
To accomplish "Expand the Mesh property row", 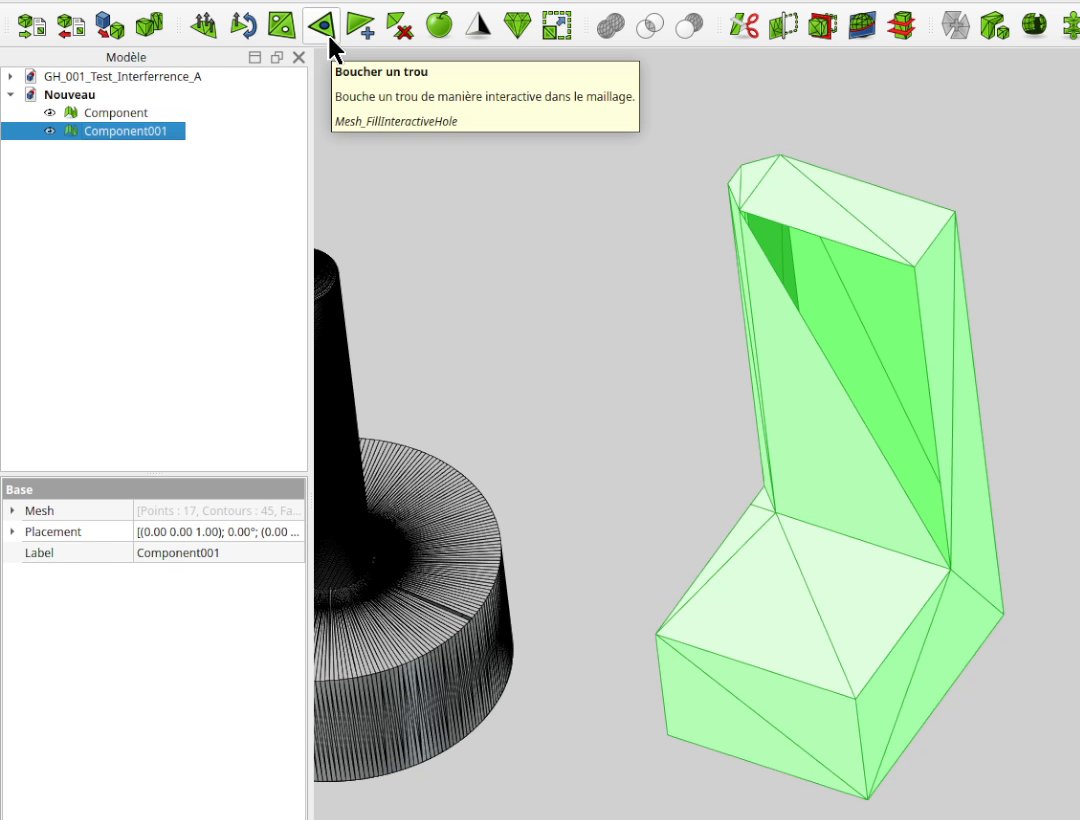I will click(x=12, y=510).
